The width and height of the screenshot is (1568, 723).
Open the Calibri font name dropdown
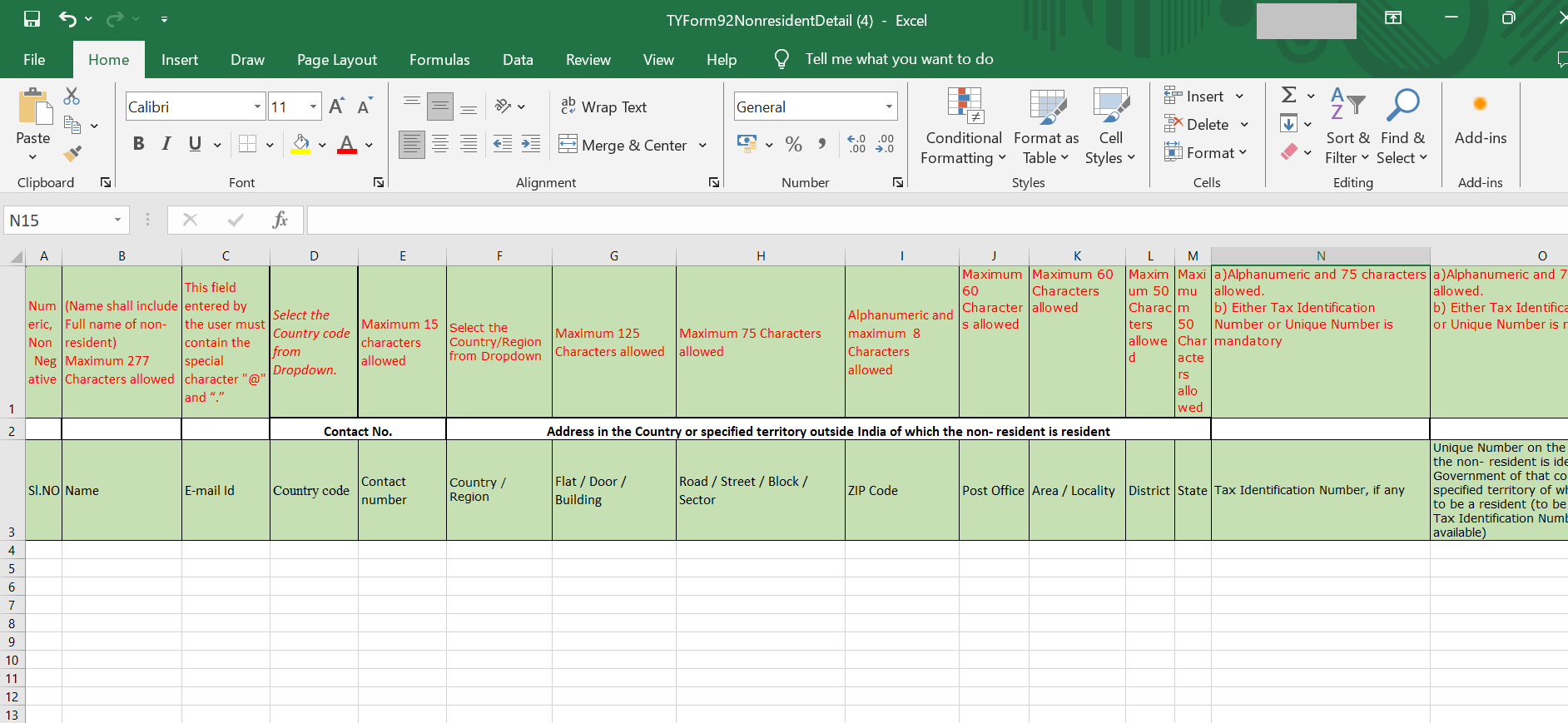point(257,106)
